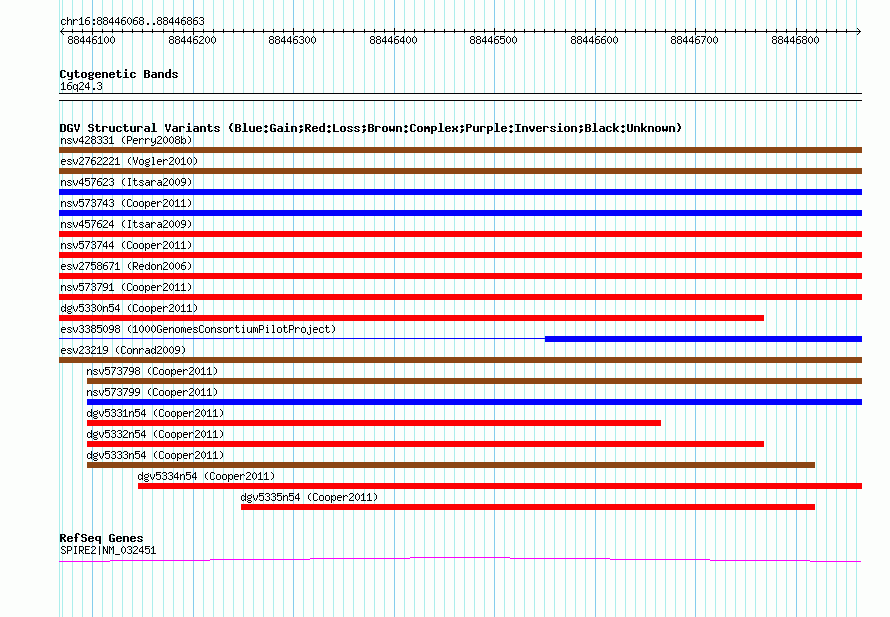Click dgv5332n54 (Cooper2011) label
This screenshot has width=890, height=617.
pos(155,434)
